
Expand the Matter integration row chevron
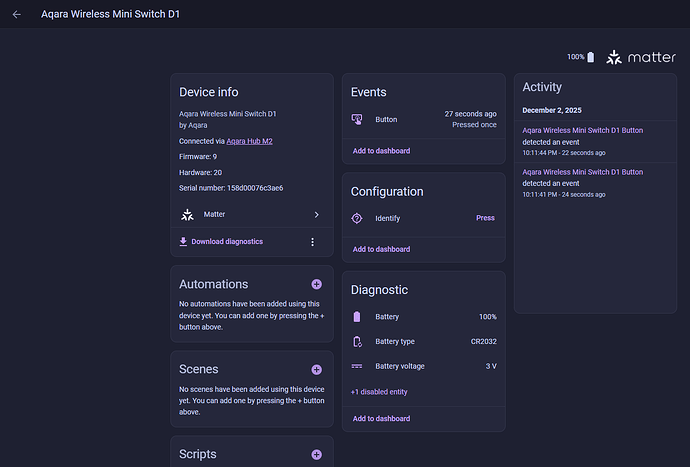coord(316,214)
